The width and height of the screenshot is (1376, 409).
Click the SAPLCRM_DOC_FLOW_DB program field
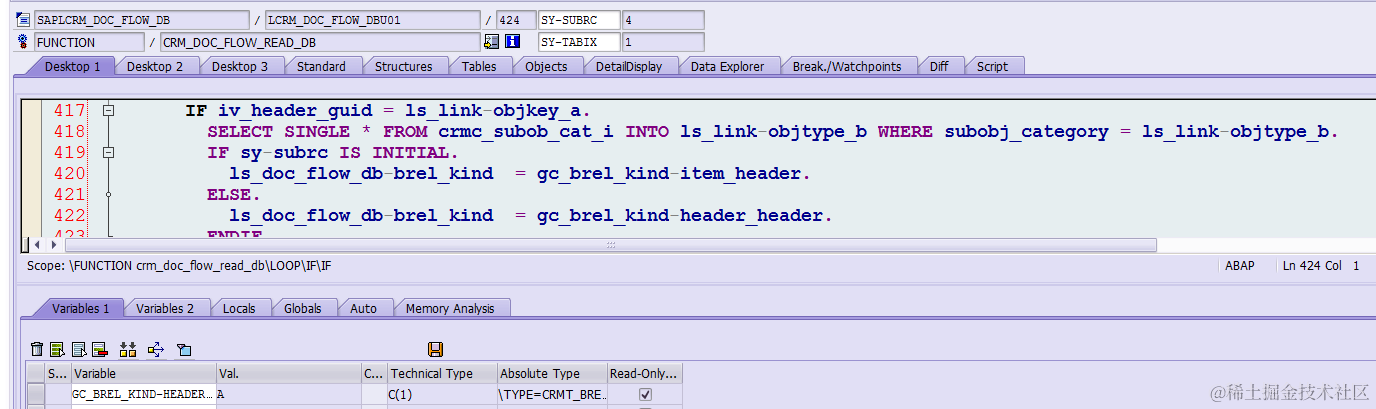click(141, 20)
